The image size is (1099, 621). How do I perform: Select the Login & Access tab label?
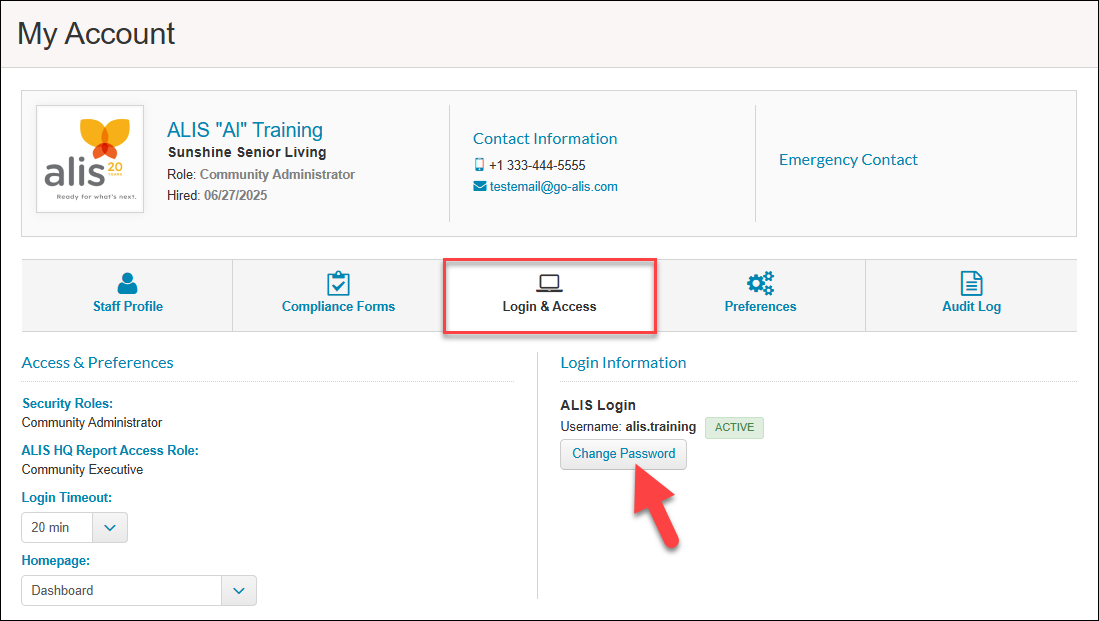click(550, 306)
